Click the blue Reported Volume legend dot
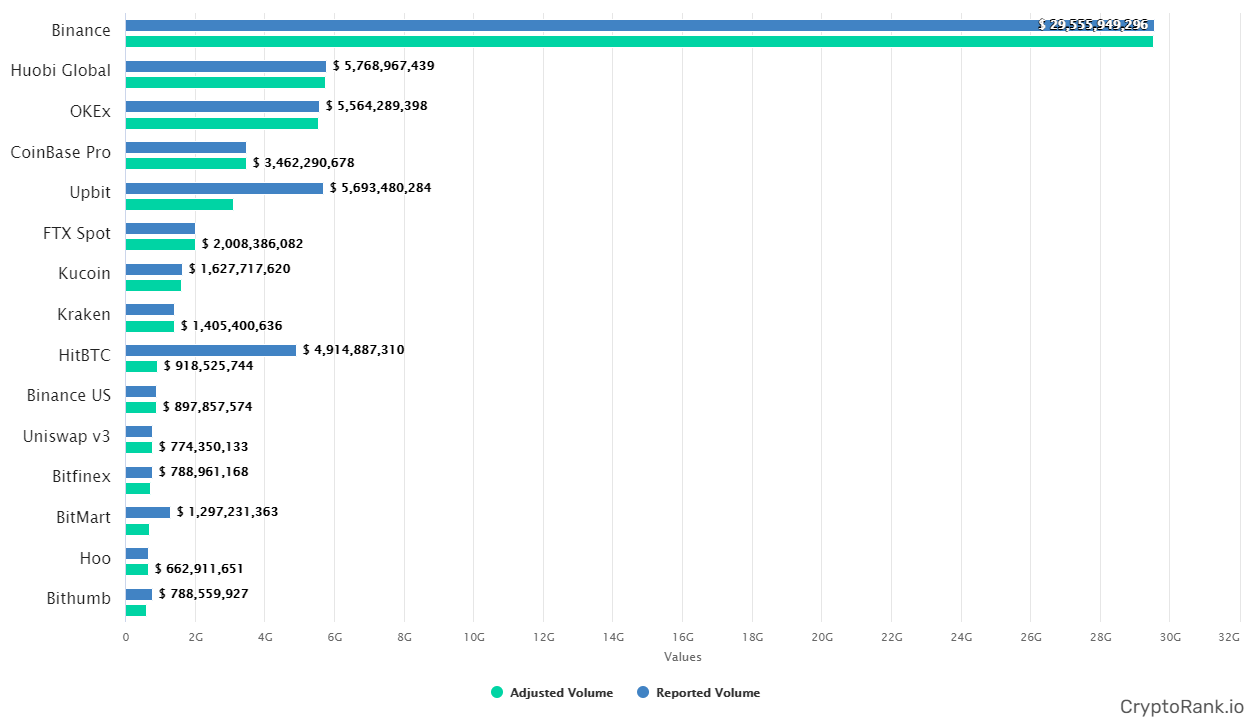The image size is (1250, 720). pos(643,692)
